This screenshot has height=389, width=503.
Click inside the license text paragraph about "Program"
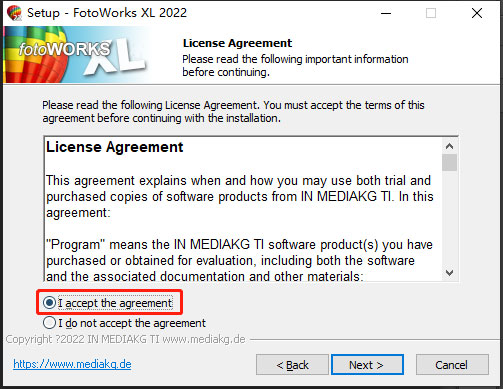tap(239, 261)
